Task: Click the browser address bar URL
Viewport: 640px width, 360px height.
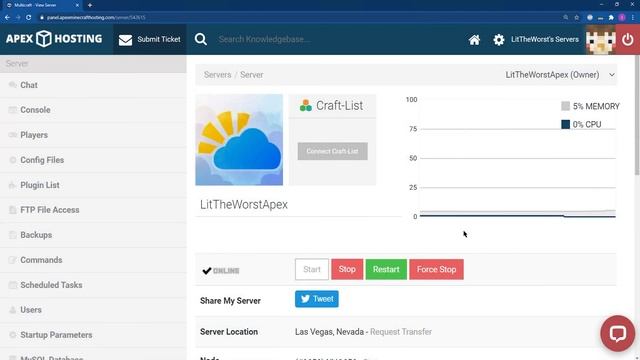Action: (x=96, y=18)
